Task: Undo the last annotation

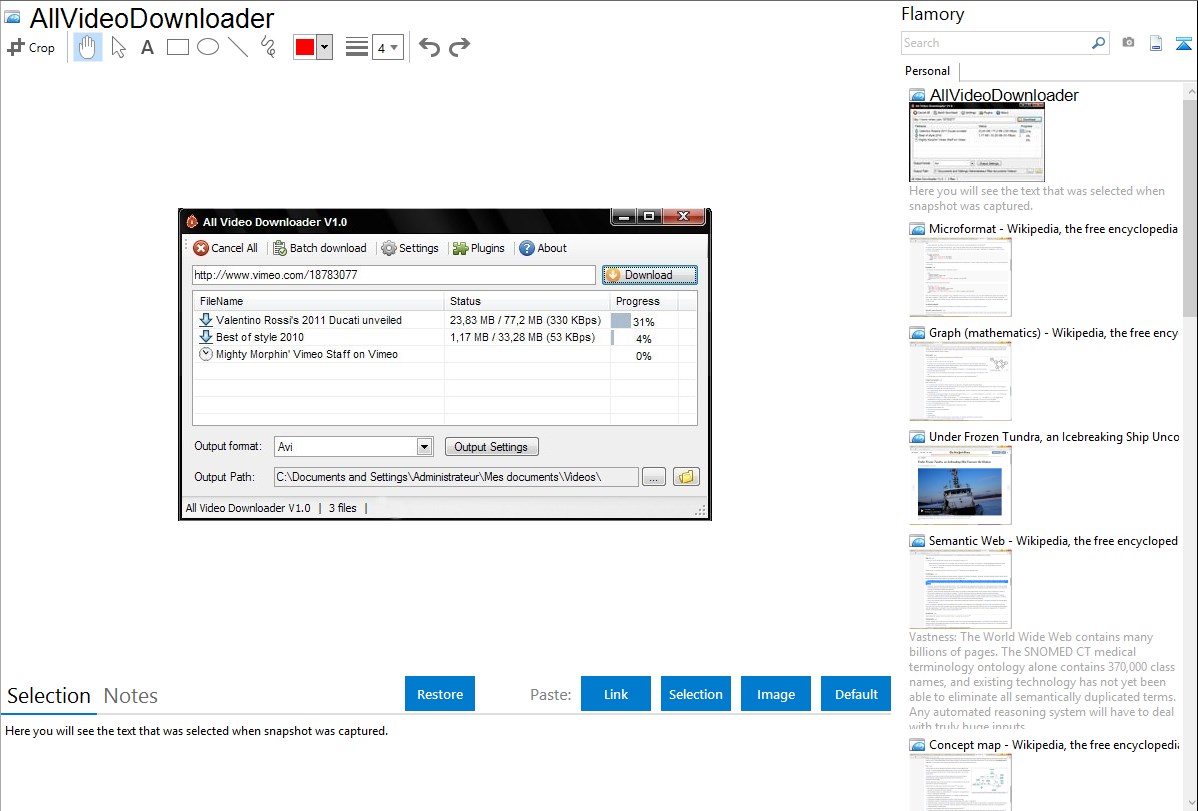Action: click(x=429, y=47)
